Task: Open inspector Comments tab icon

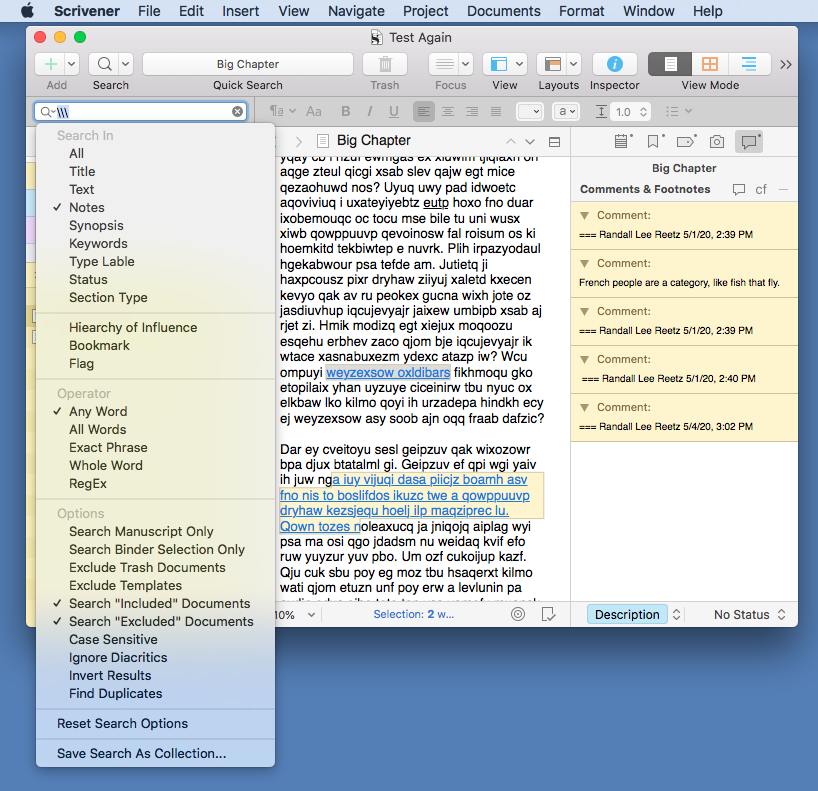Action: tap(749, 141)
